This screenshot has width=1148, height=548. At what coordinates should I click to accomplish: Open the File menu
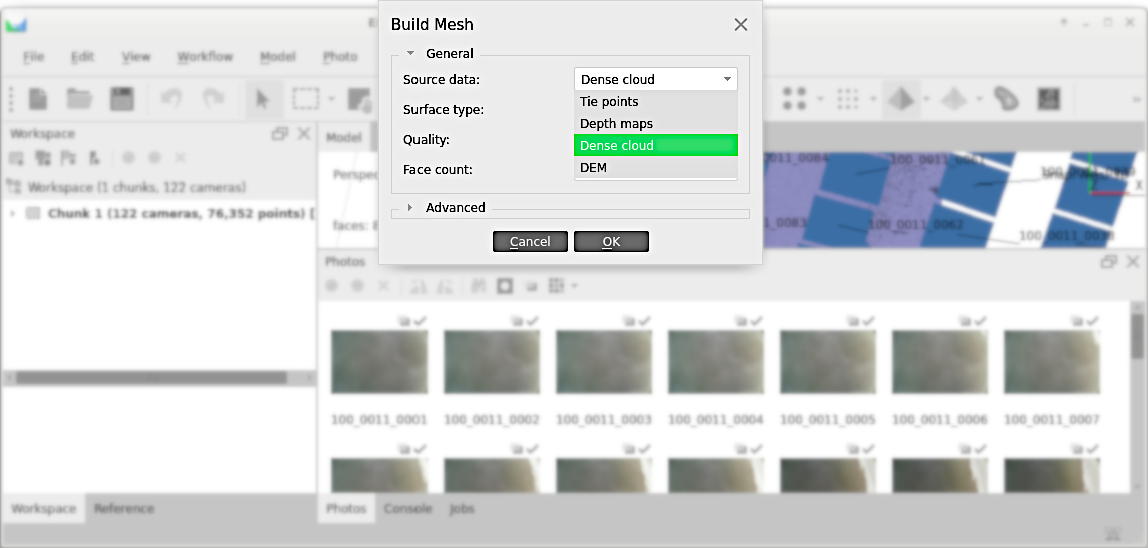pyautogui.click(x=34, y=56)
